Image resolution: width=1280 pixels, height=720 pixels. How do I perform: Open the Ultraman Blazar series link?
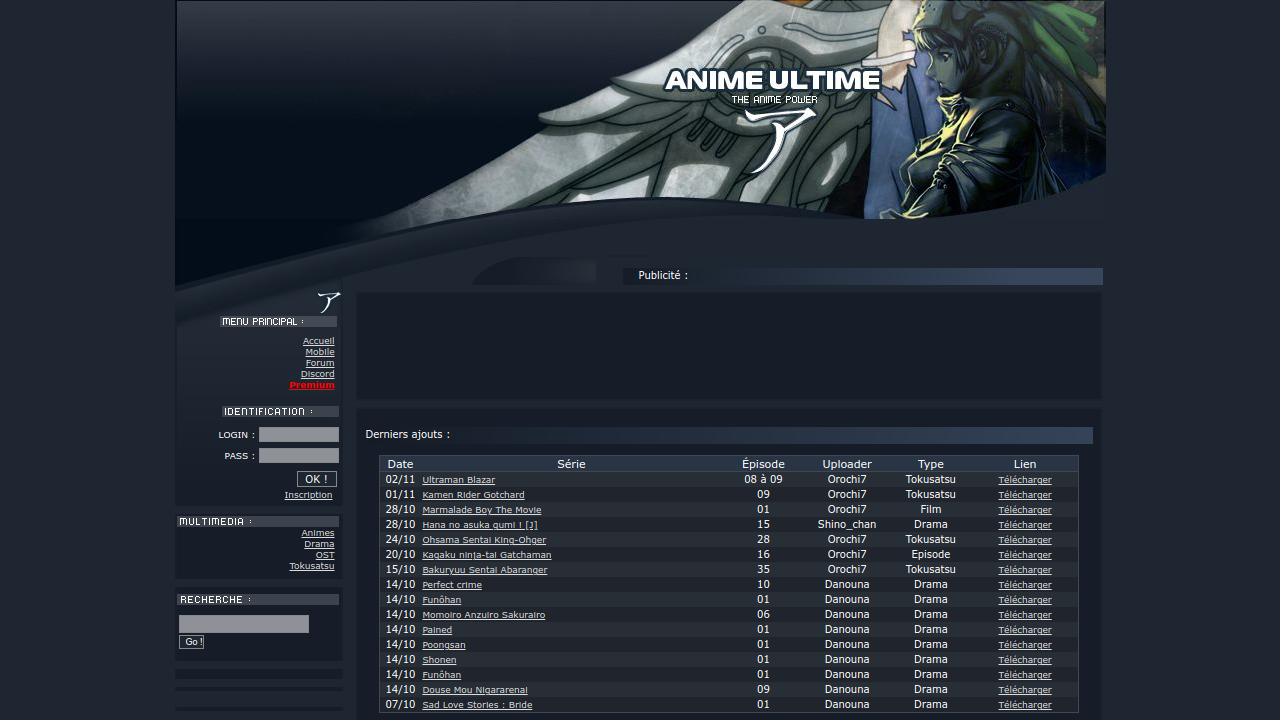pyautogui.click(x=458, y=480)
